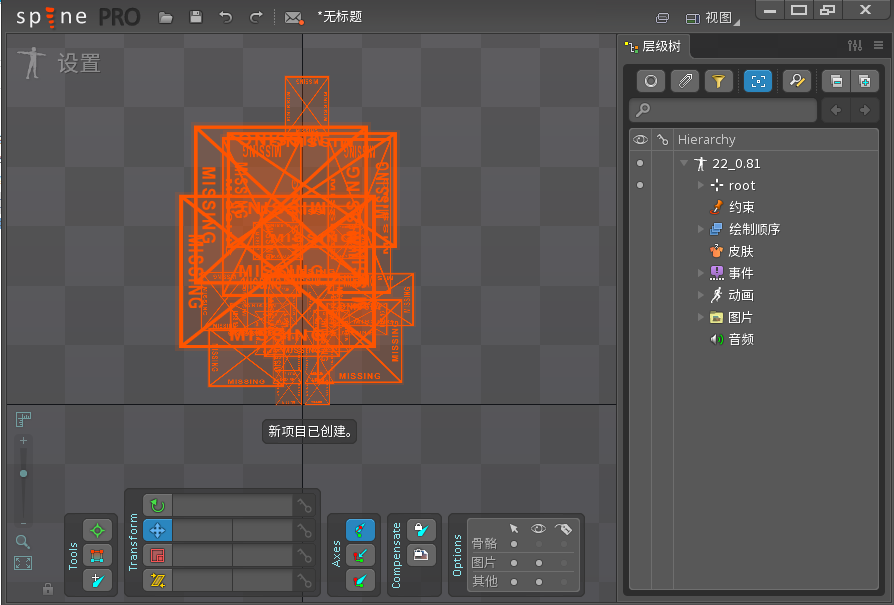Switch axes to World (bottom Axes button)
This screenshot has height=605, width=894.
(x=360, y=580)
